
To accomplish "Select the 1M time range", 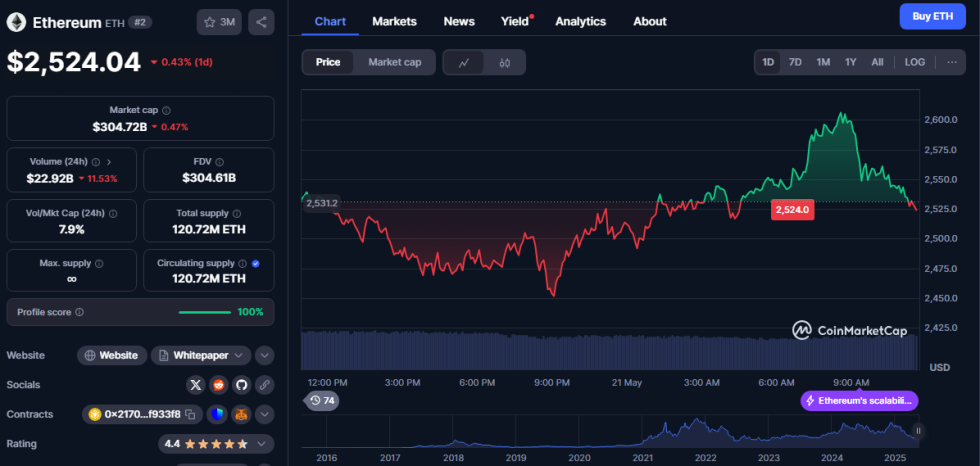I will pyautogui.click(x=823, y=62).
